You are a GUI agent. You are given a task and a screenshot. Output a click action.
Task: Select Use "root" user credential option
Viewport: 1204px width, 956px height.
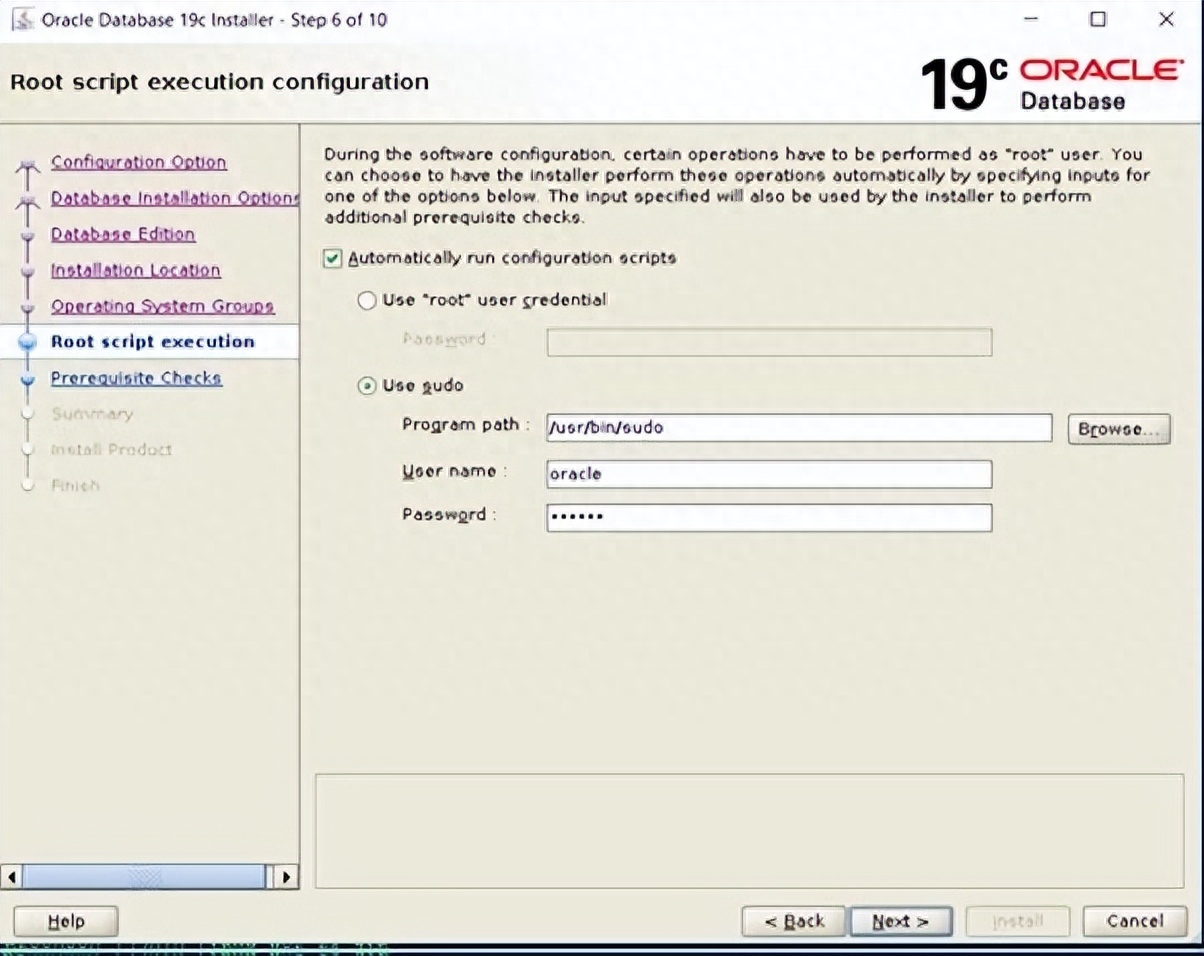(368, 300)
